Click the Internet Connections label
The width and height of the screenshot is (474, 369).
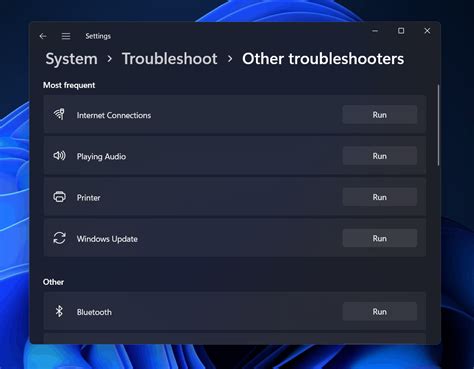pos(114,115)
